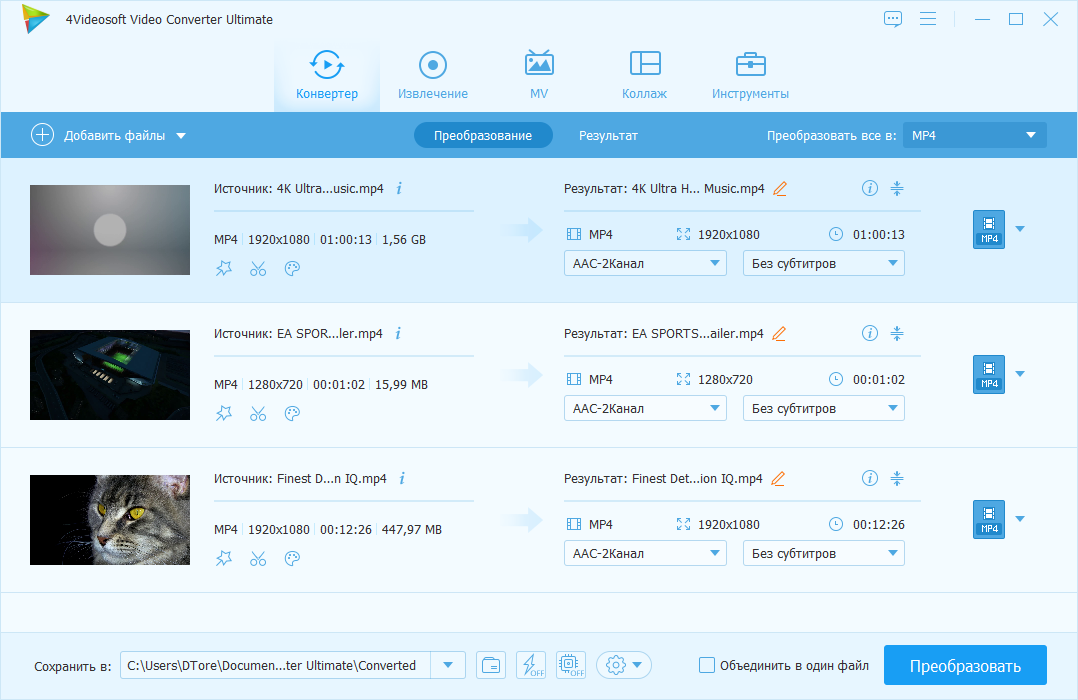1078x700 pixels.
Task: Click output resolution 1920x1080 of 4K Ultra
Action: (729, 234)
